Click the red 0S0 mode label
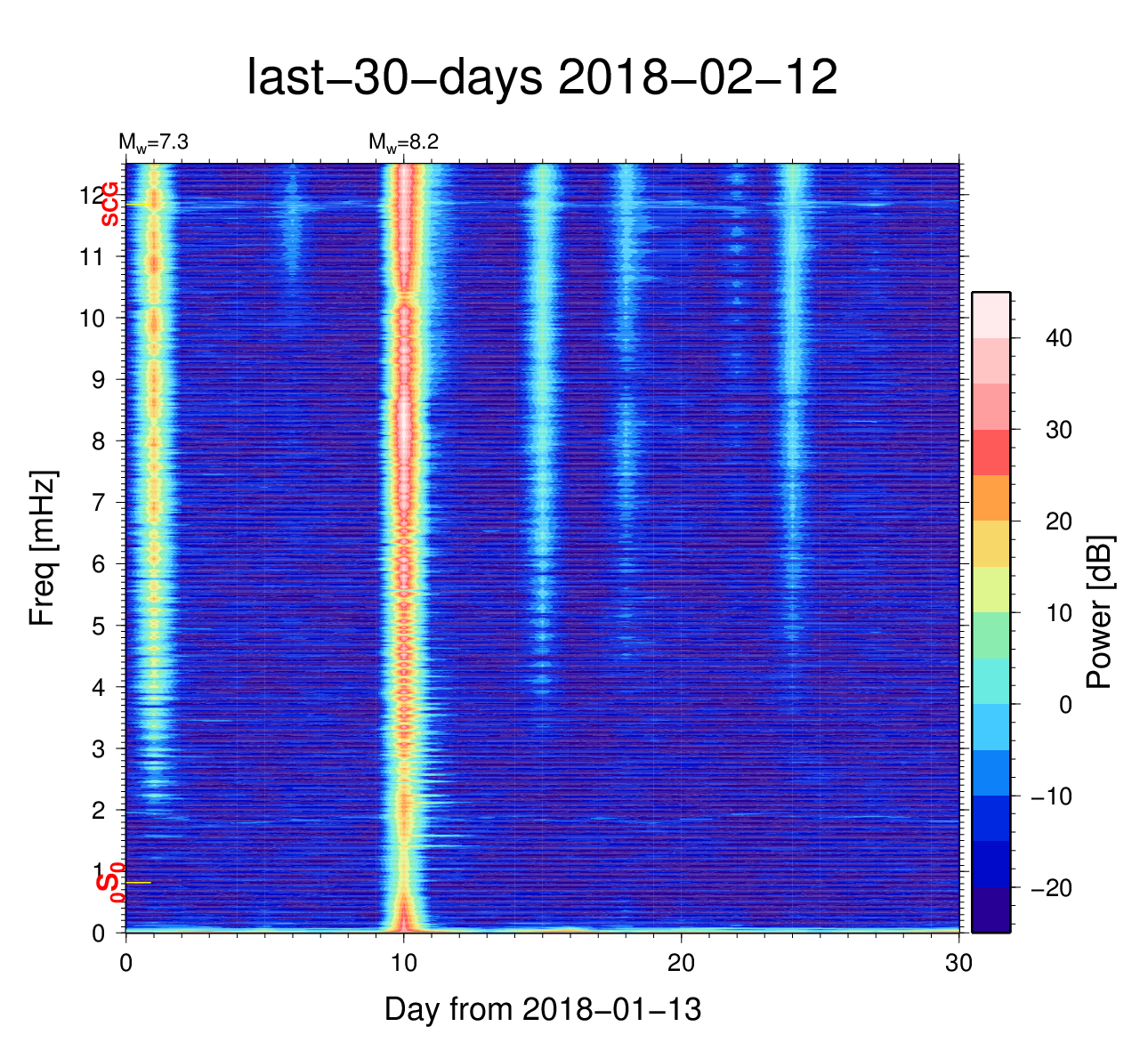The width and height of the screenshot is (1148, 1059). (110, 882)
